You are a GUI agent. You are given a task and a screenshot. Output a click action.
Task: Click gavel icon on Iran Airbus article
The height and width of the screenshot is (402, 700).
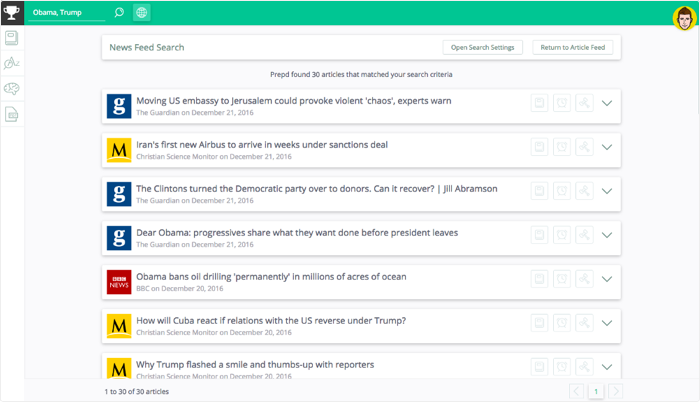click(584, 147)
